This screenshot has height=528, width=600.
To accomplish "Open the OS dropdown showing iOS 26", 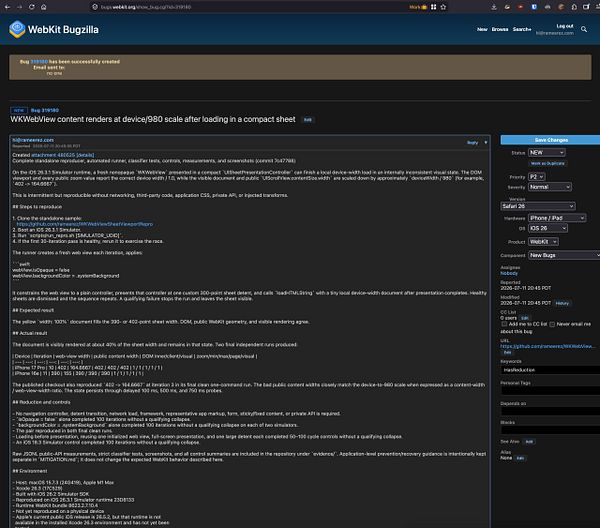I will pyautogui.click(x=548, y=228).
